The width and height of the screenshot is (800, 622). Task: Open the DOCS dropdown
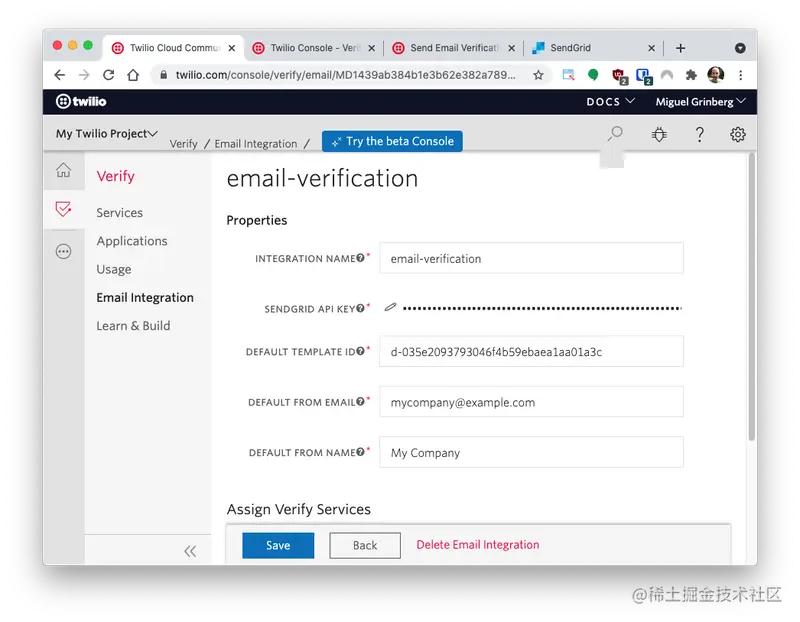(x=609, y=101)
